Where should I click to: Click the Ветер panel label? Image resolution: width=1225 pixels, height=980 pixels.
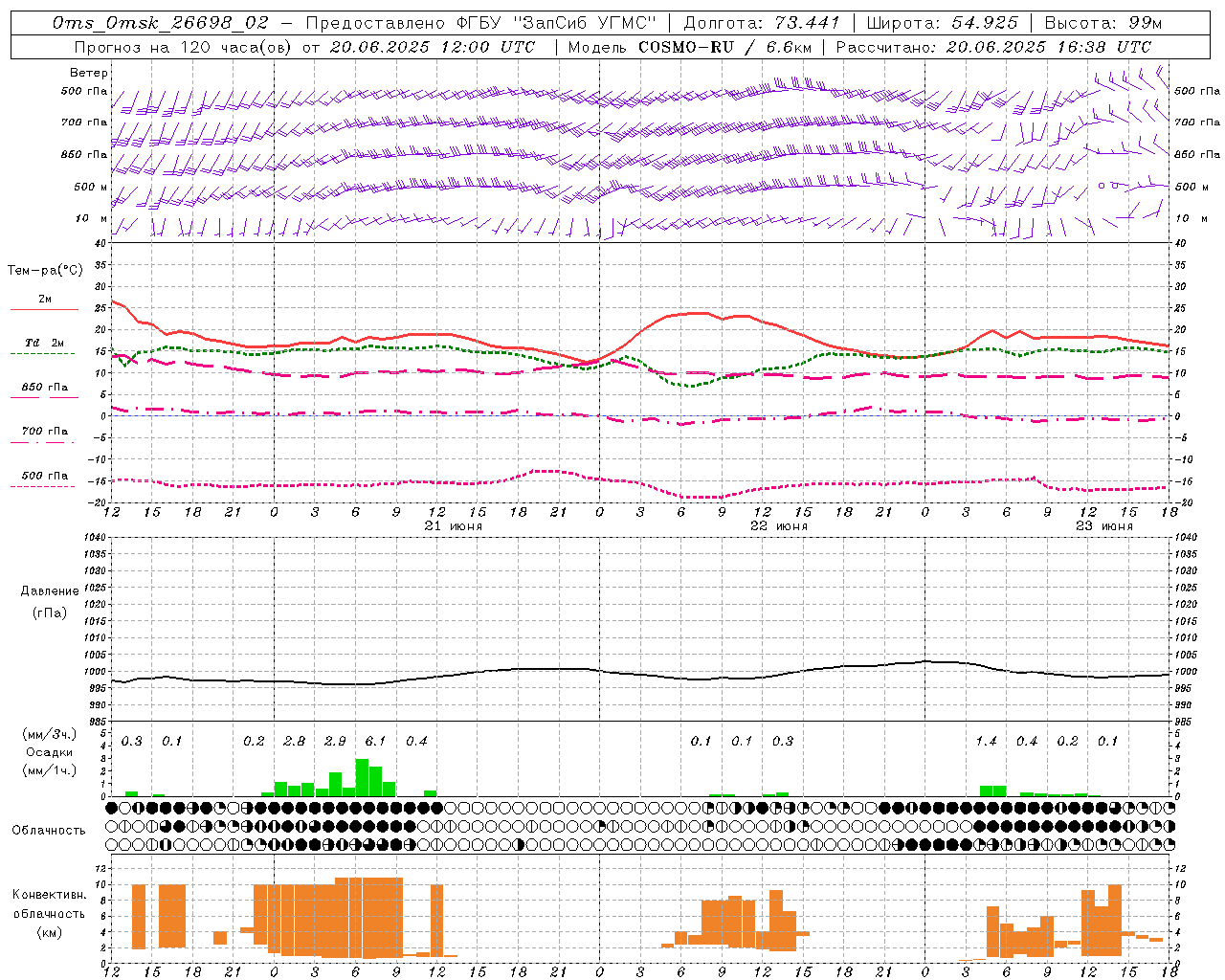(88, 73)
